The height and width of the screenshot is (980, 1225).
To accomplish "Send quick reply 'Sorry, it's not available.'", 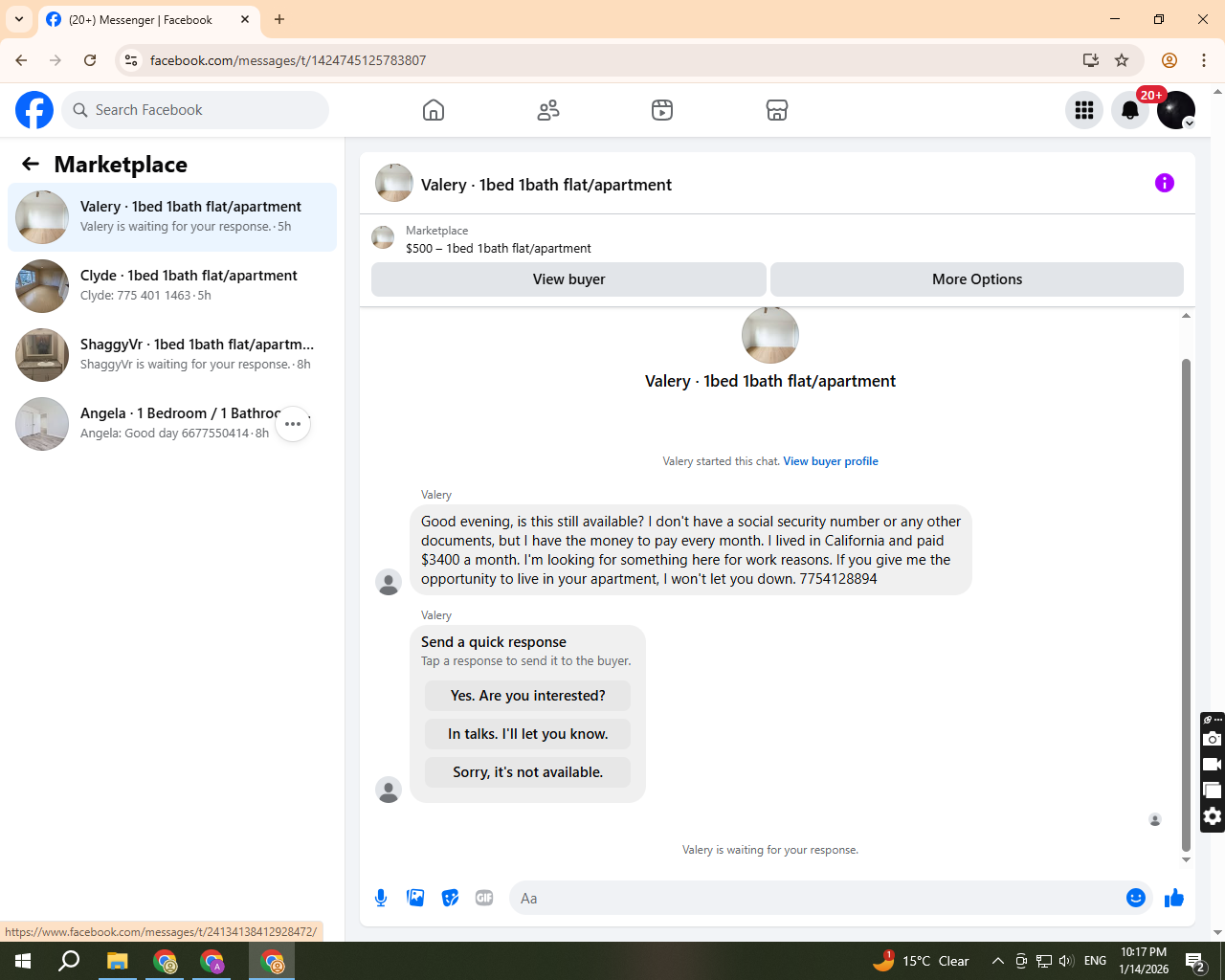I will [x=528, y=772].
